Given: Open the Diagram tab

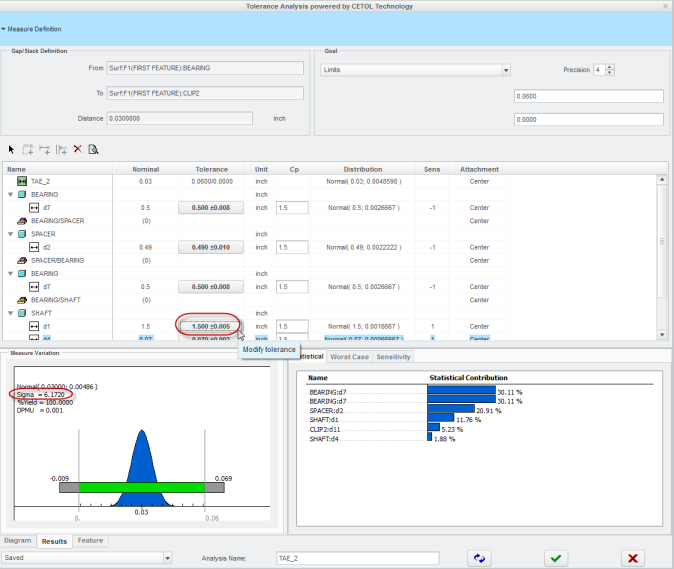Looking at the screenshot, I should (x=19, y=541).
